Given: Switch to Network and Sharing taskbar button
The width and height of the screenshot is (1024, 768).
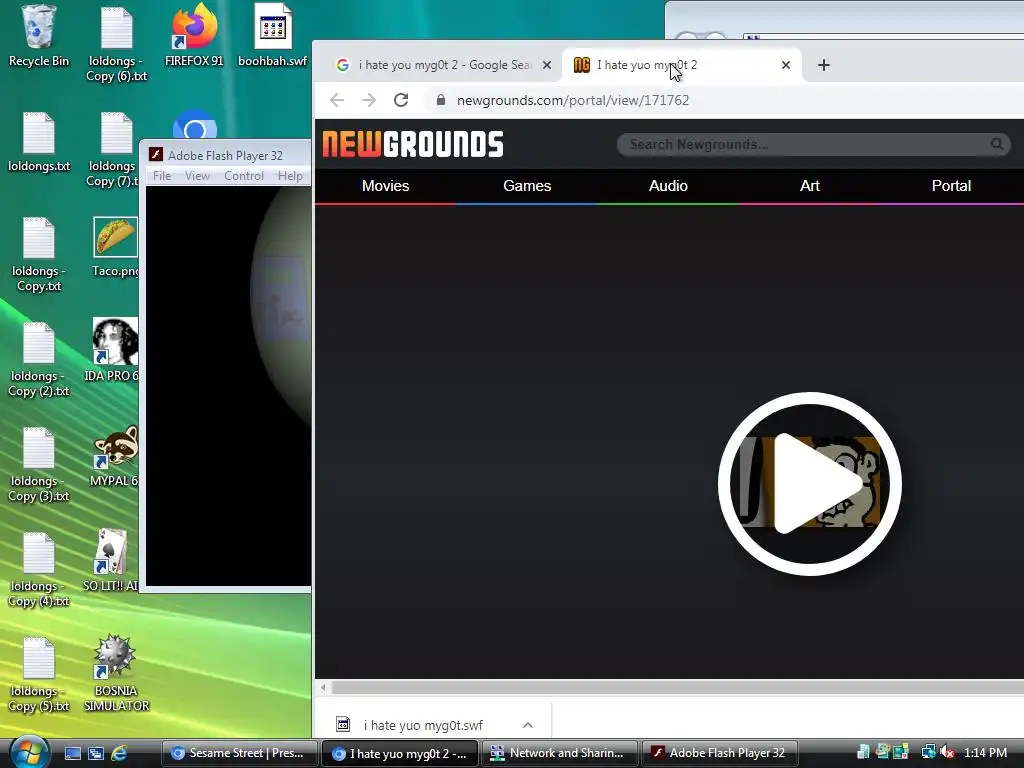Looking at the screenshot, I should (x=560, y=753).
